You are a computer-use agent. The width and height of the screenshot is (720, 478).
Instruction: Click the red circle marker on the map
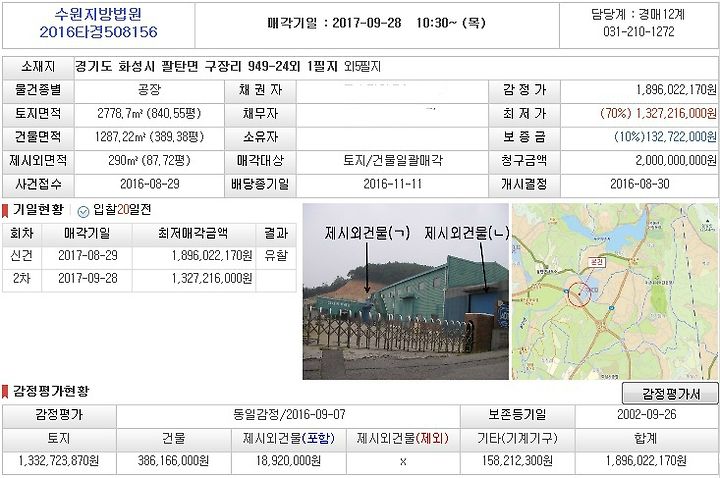click(x=579, y=294)
